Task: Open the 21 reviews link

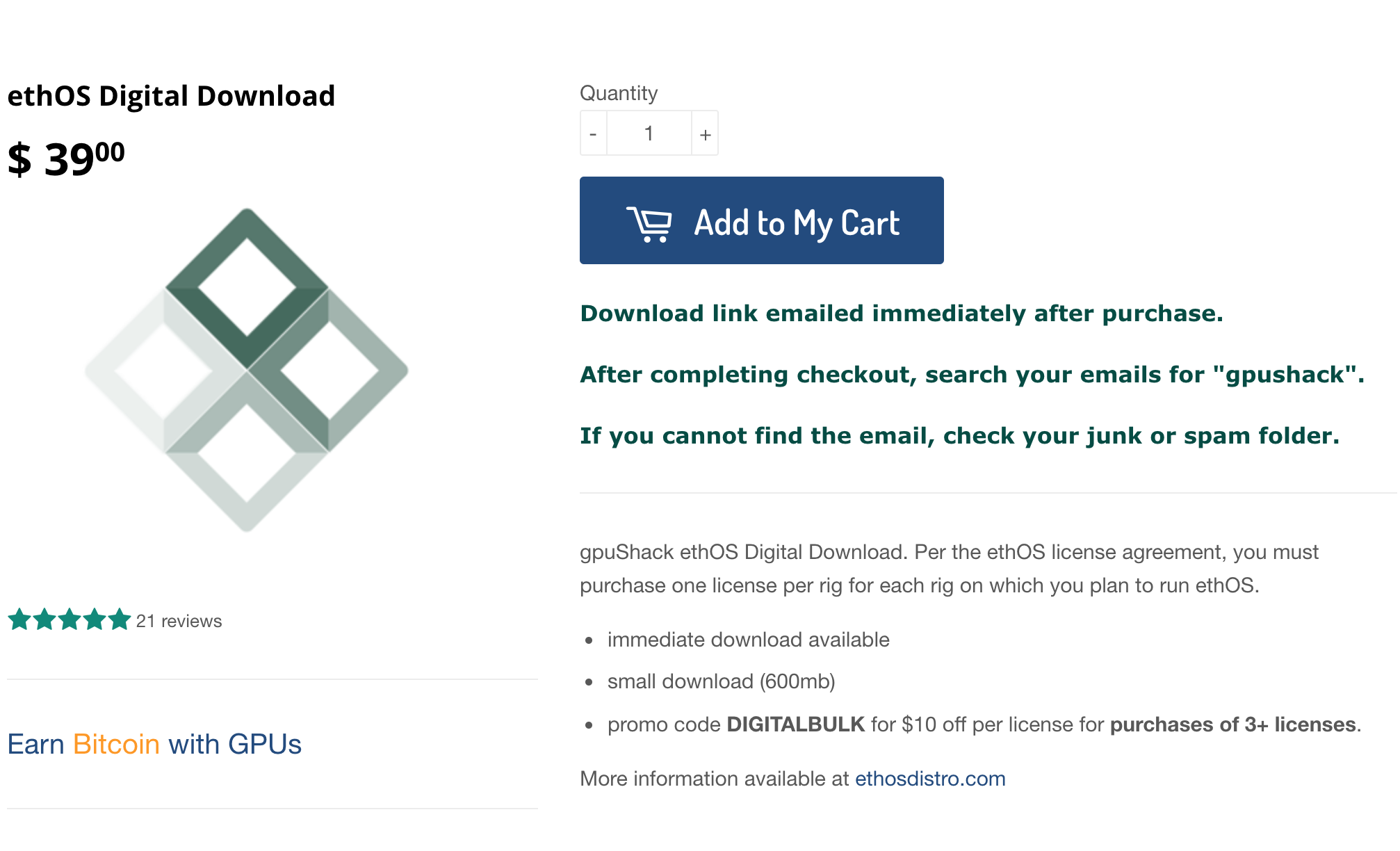Action: [x=179, y=621]
